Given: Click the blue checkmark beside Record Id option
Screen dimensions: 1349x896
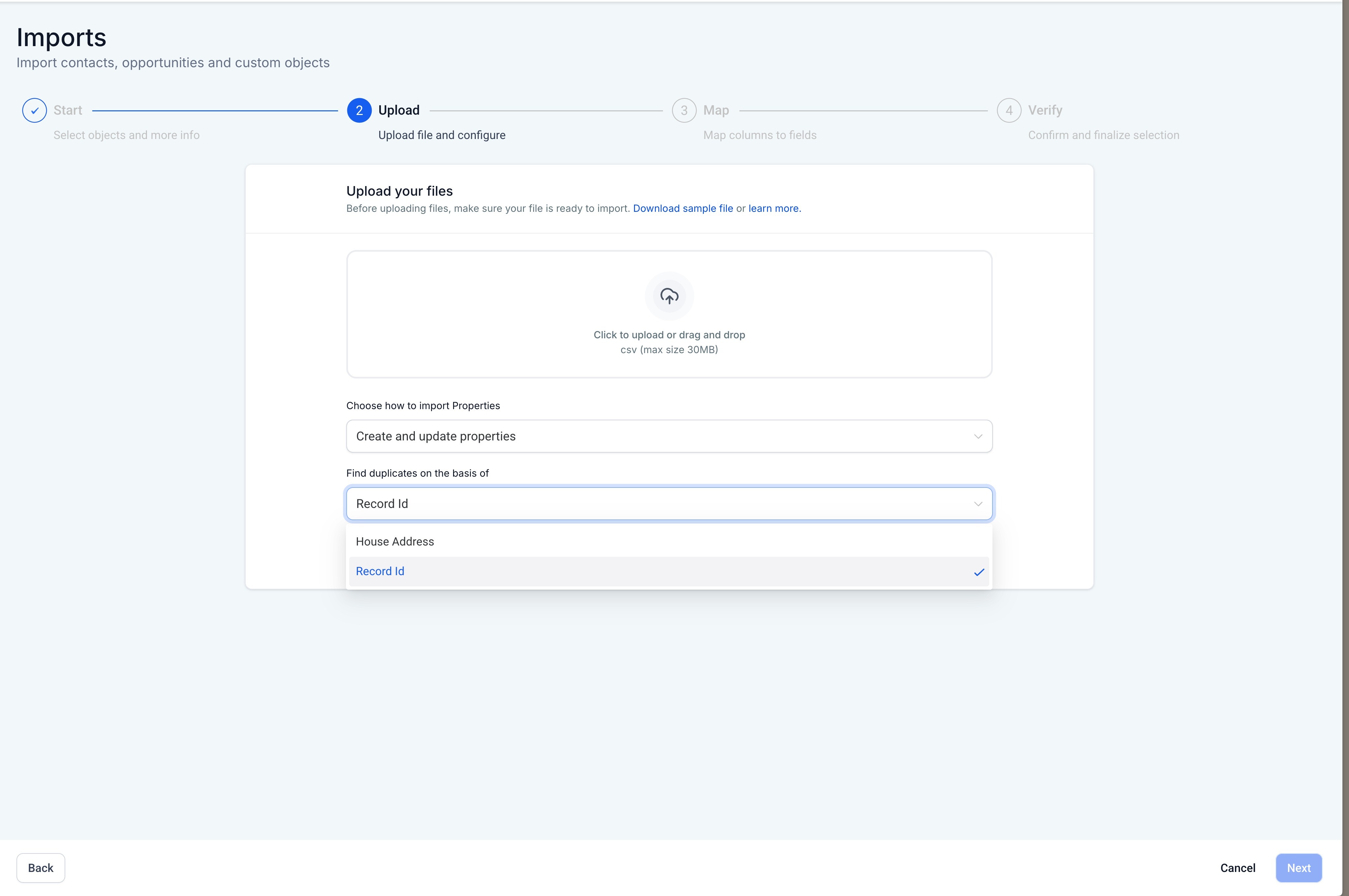Looking at the screenshot, I should pyautogui.click(x=979, y=572).
